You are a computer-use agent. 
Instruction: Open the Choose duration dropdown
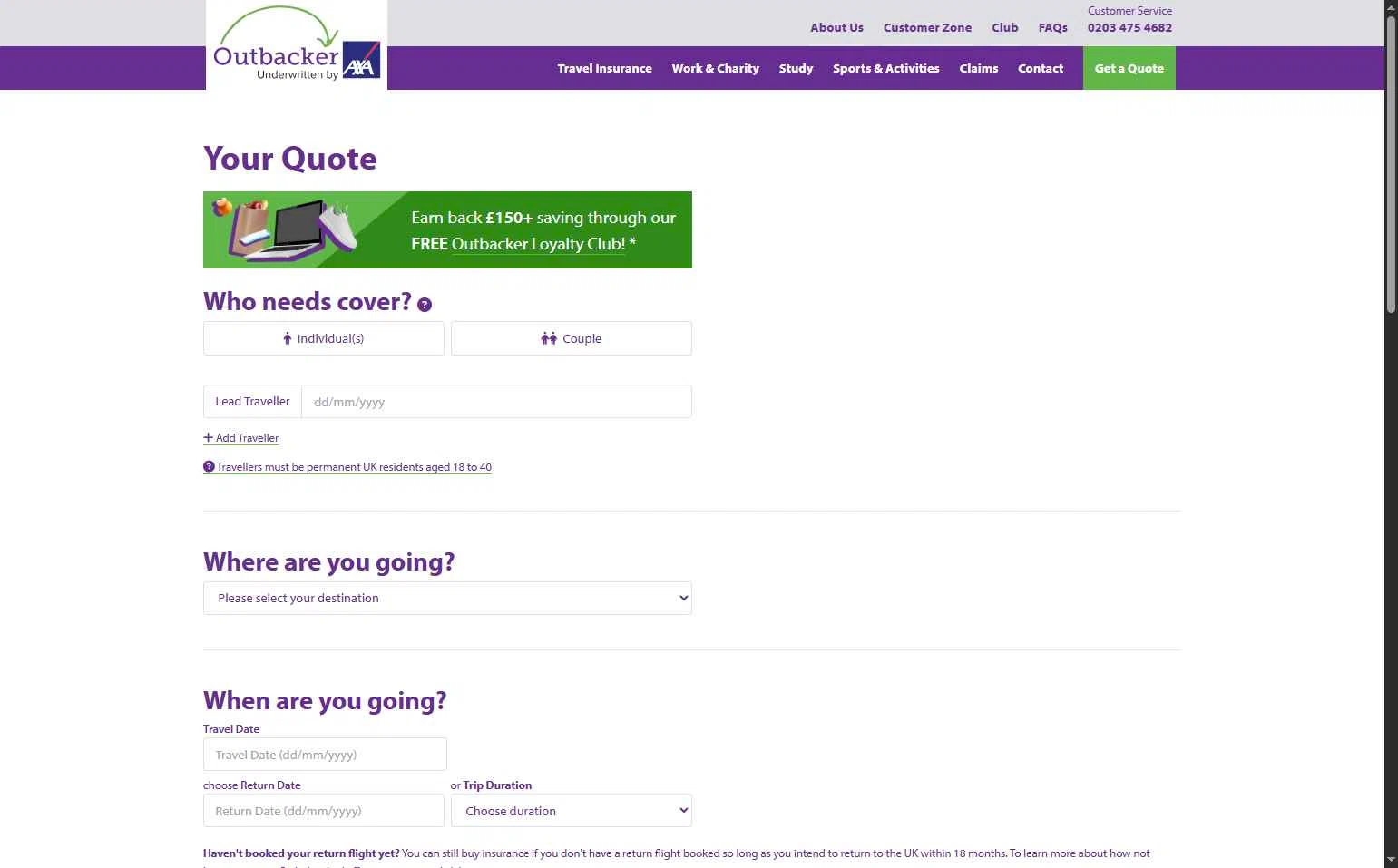(x=572, y=811)
